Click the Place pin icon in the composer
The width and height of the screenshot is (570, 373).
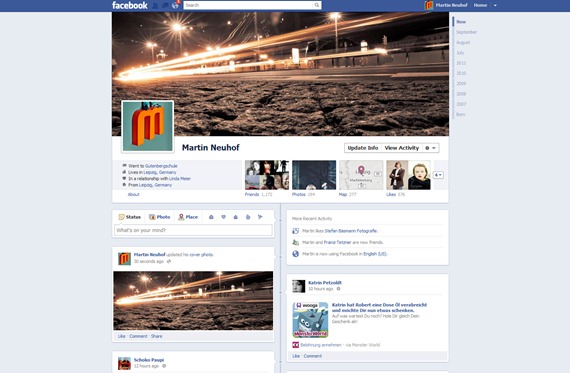click(x=181, y=217)
